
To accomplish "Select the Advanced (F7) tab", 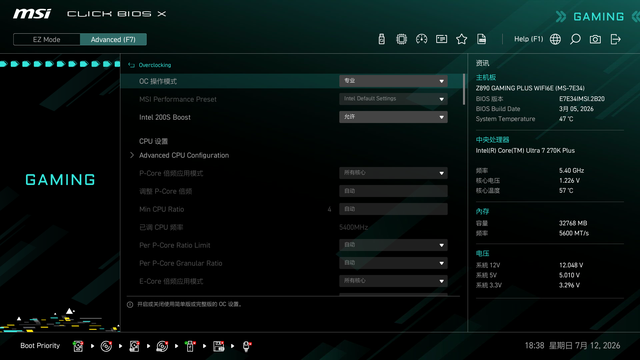I will [x=113, y=40].
